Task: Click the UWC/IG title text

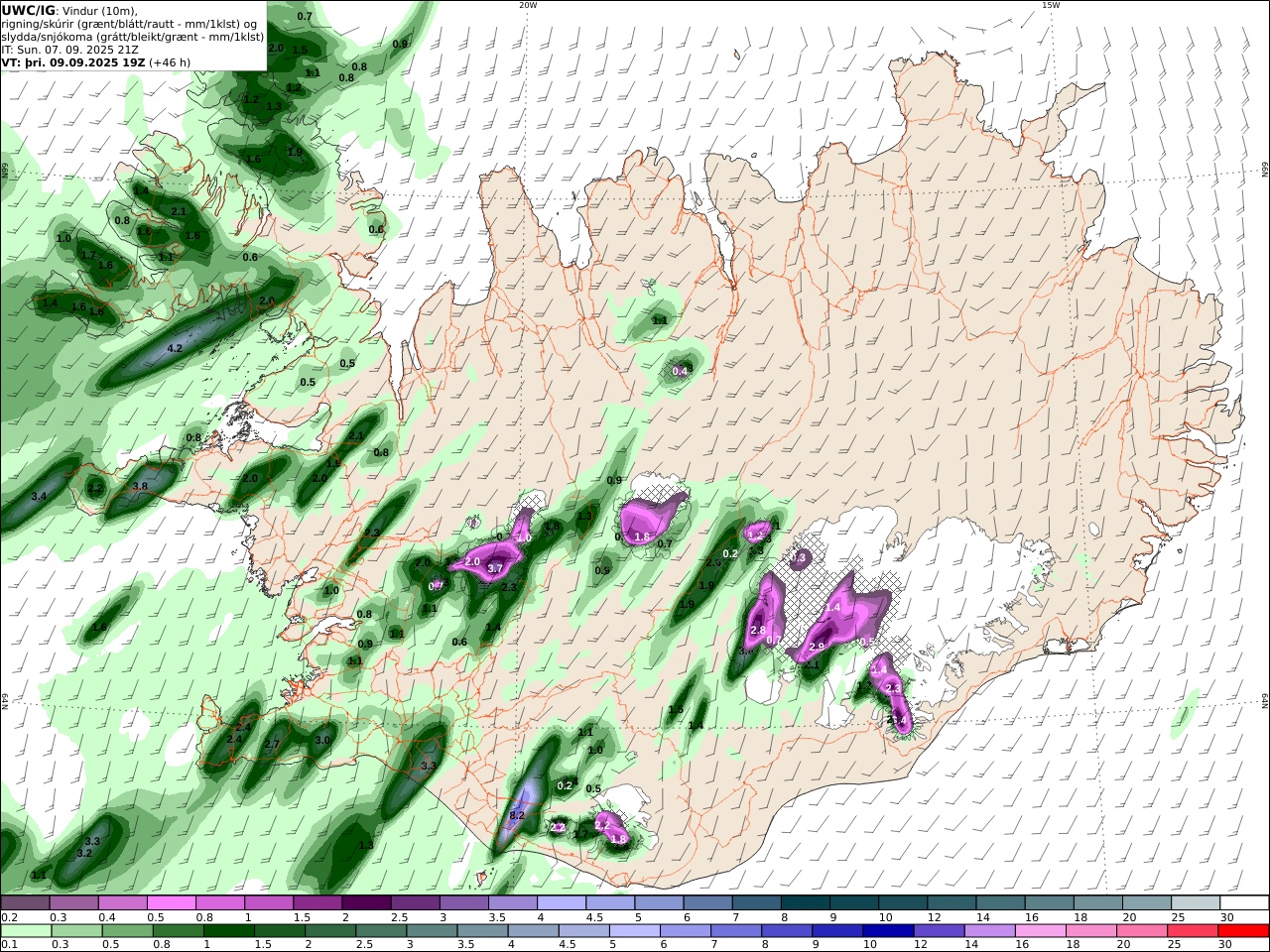Action: coord(28,11)
